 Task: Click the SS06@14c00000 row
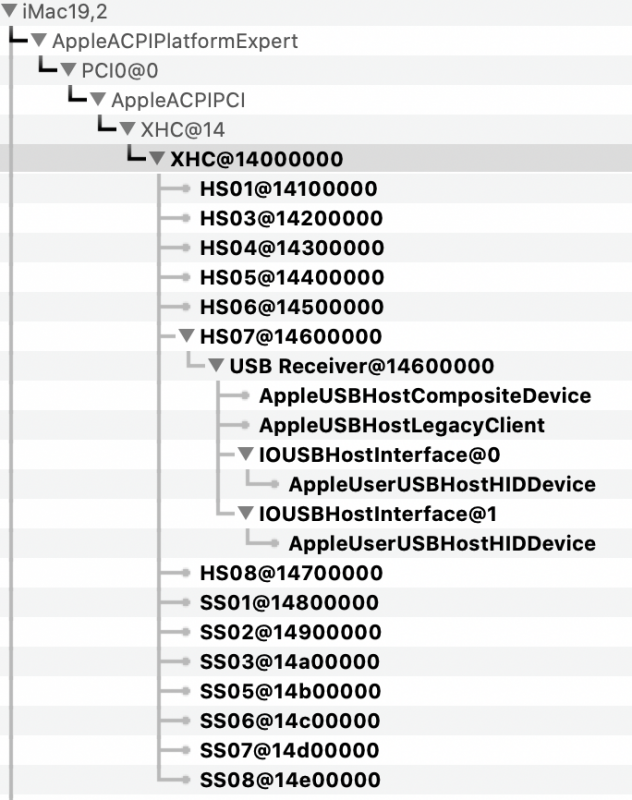click(x=290, y=721)
